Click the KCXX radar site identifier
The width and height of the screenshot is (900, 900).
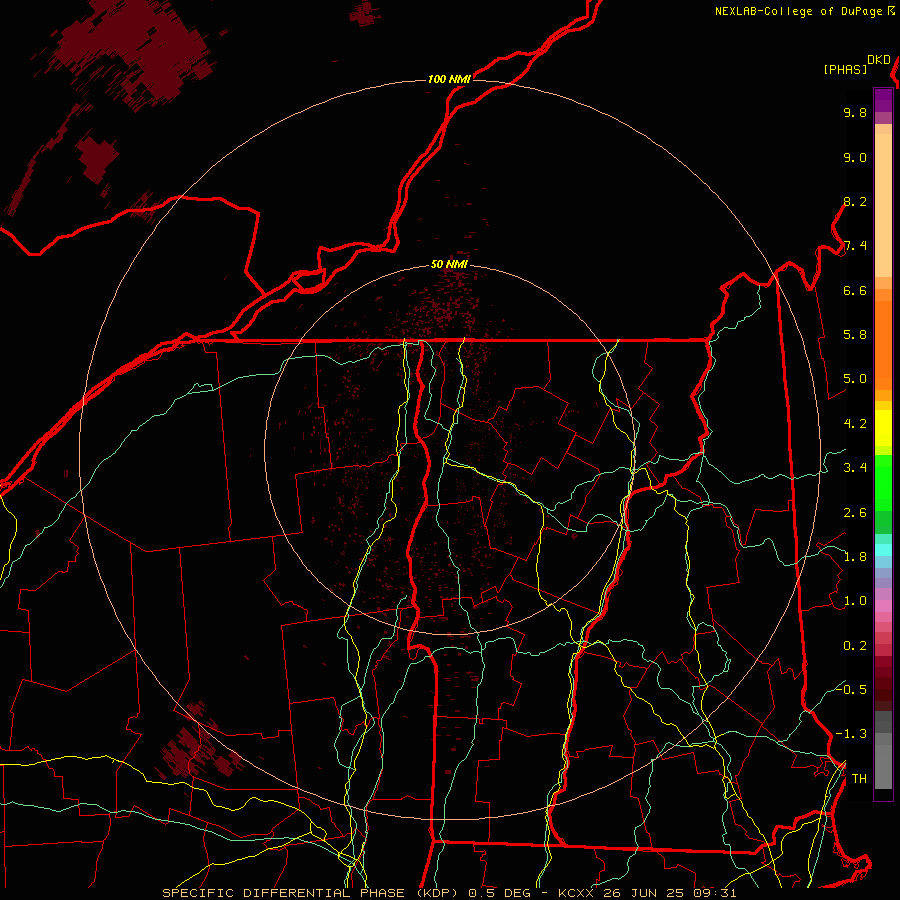click(576, 893)
